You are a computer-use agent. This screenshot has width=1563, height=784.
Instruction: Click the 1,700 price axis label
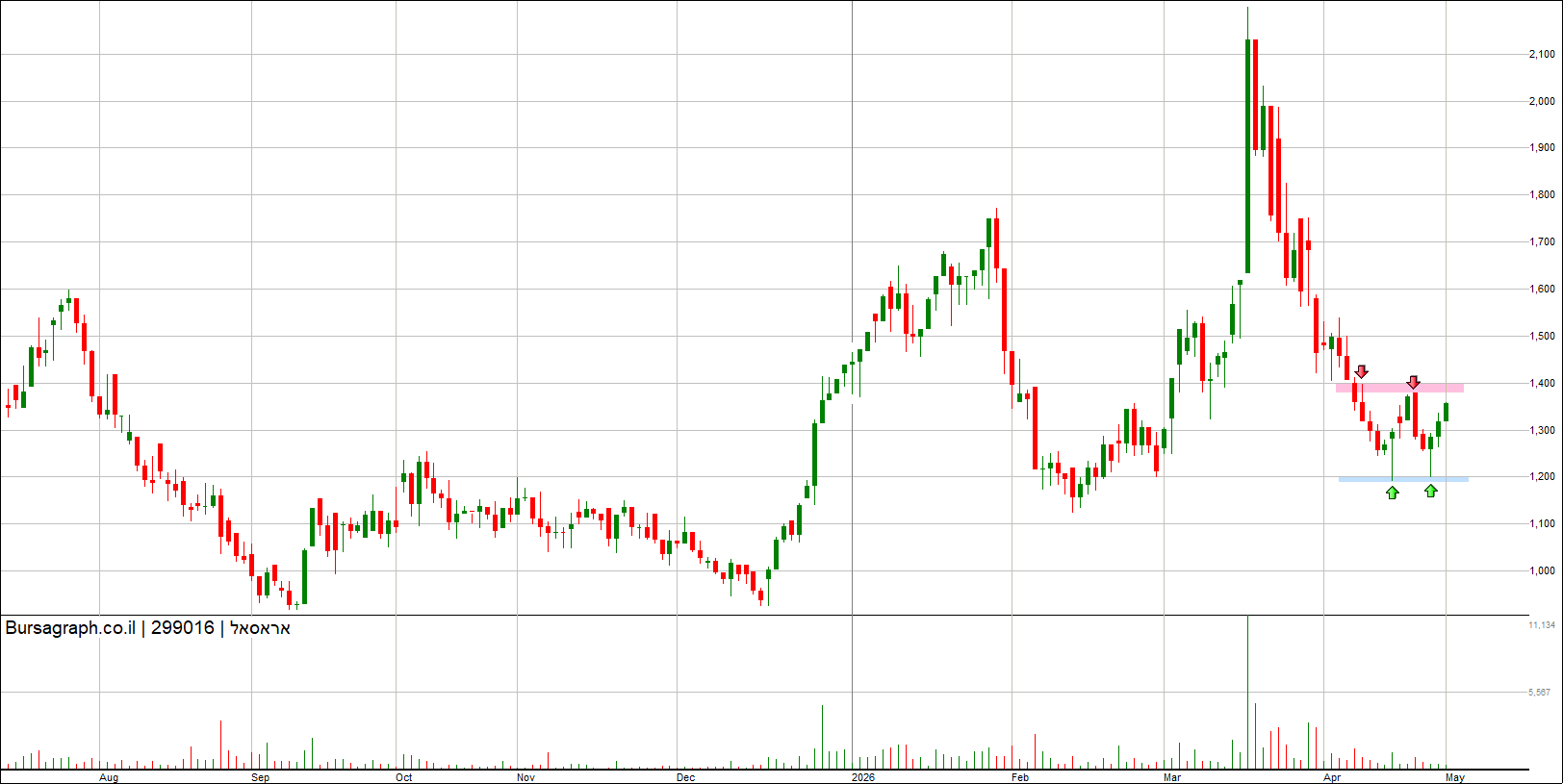point(1542,242)
